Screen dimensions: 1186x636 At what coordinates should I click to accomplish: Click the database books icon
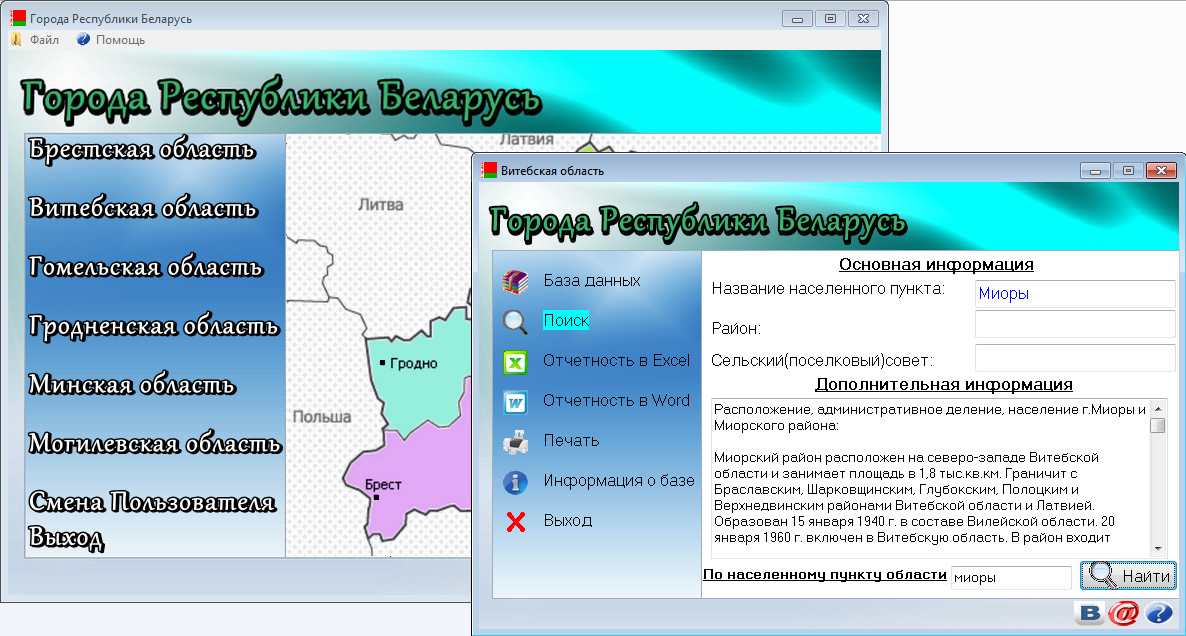coord(515,281)
